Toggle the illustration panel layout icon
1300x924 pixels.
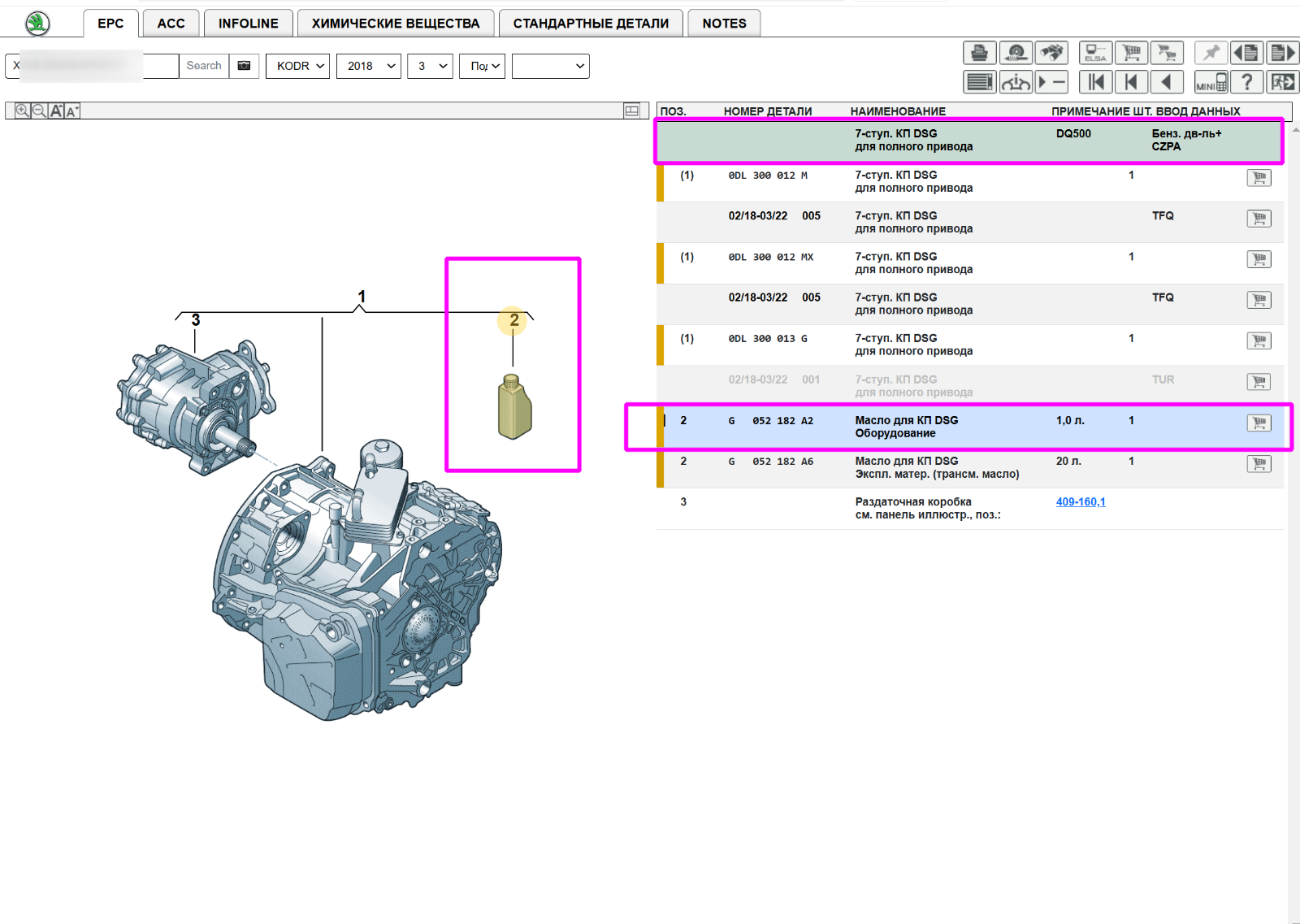pos(631,111)
